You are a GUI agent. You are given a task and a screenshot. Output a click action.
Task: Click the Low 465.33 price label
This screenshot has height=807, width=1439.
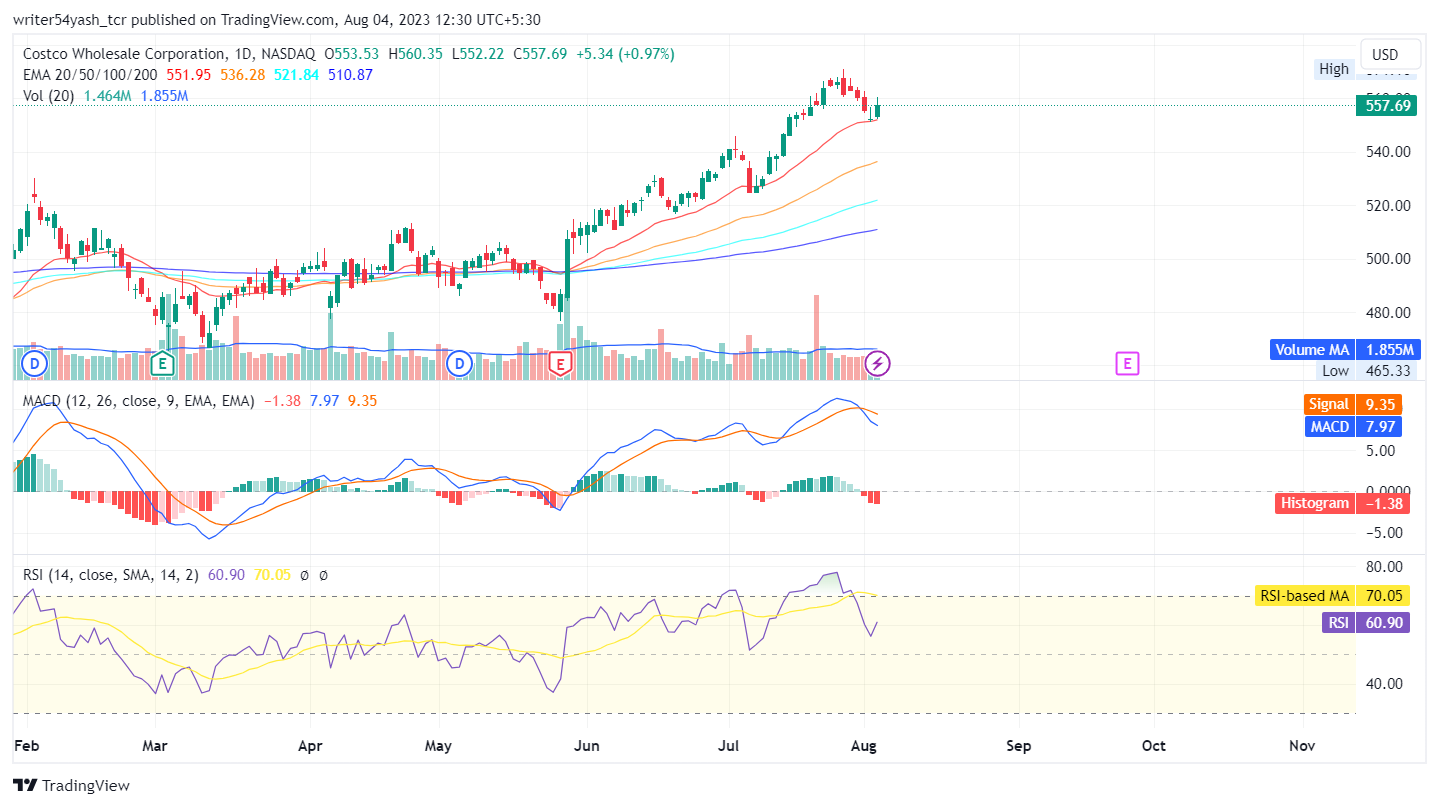click(1365, 371)
